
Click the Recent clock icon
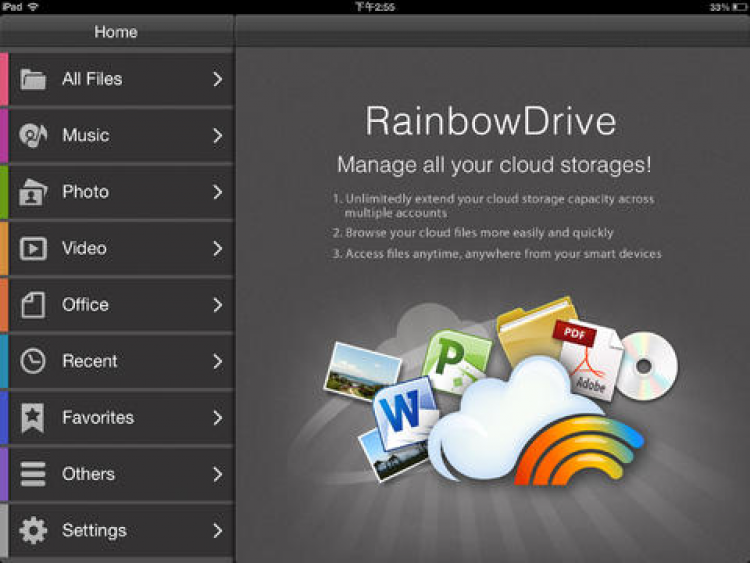pos(33,361)
